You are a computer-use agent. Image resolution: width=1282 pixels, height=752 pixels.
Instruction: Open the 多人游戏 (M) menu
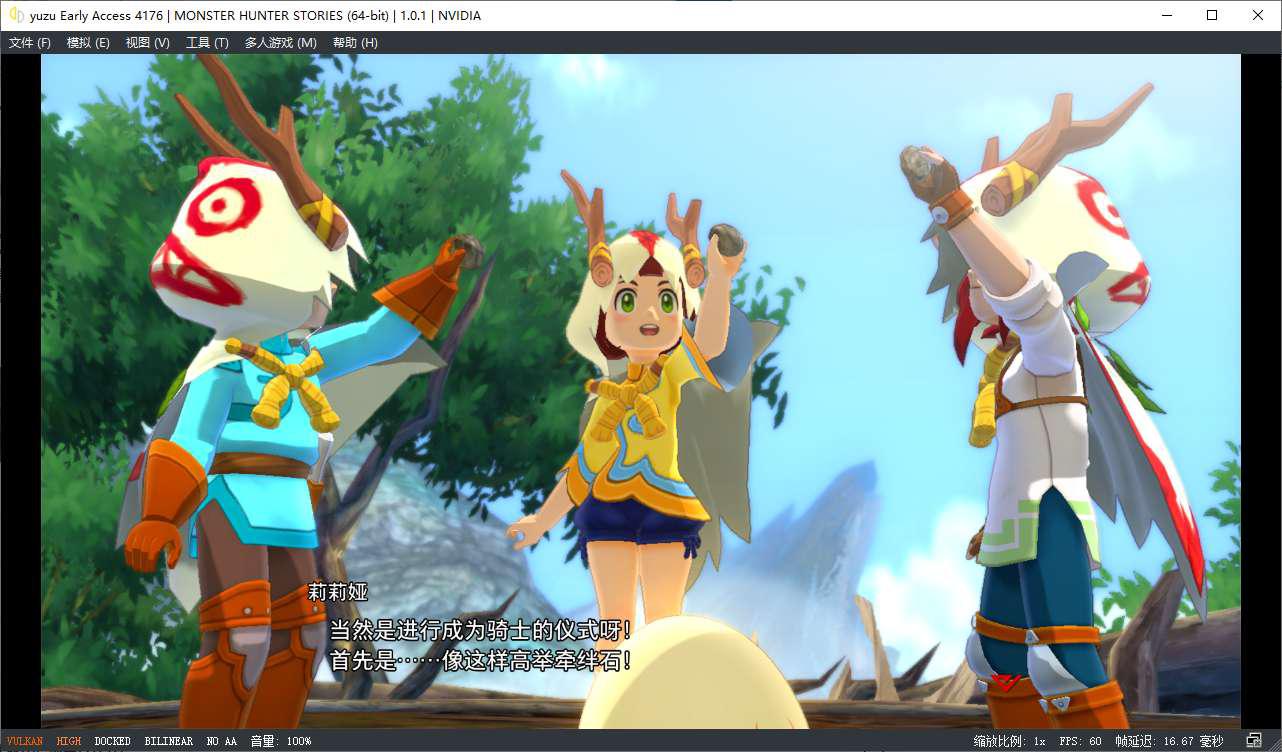[281, 43]
